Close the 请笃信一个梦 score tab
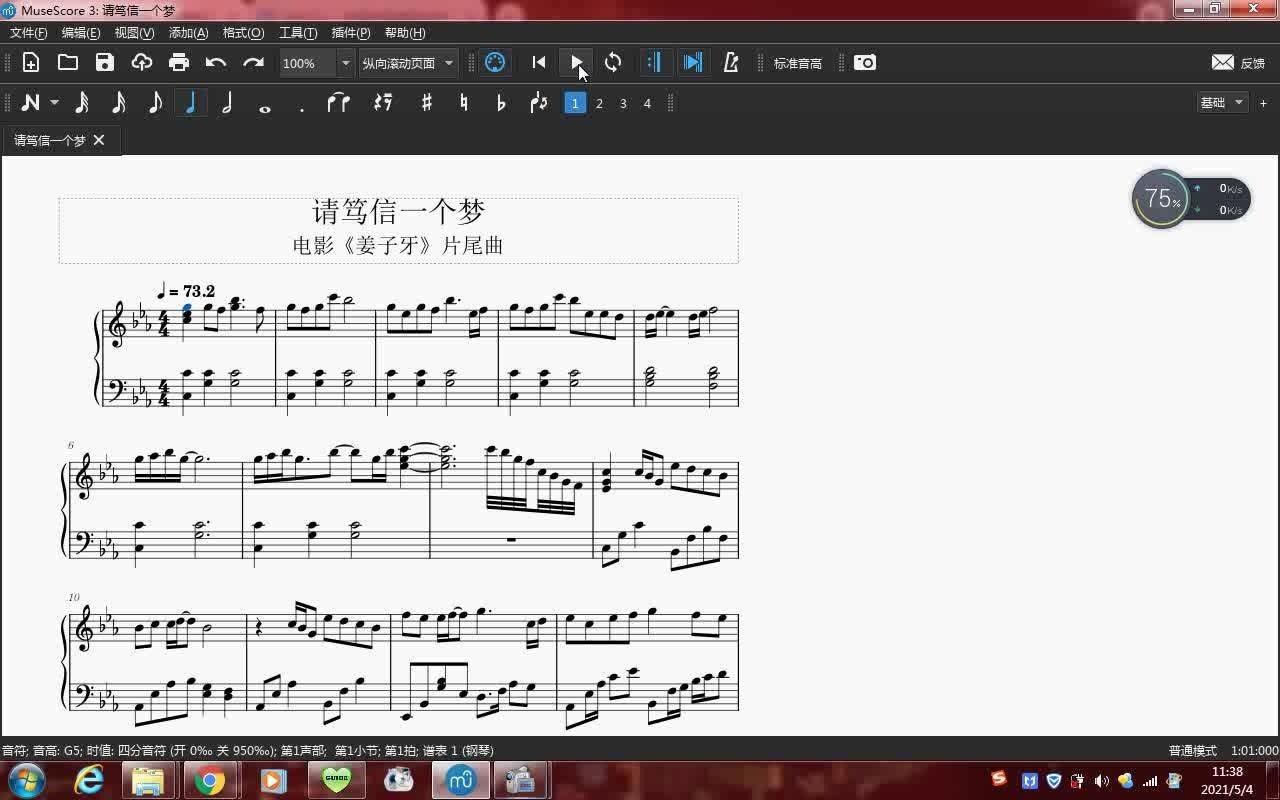Screen dimensions: 1280x800 (x=99, y=140)
